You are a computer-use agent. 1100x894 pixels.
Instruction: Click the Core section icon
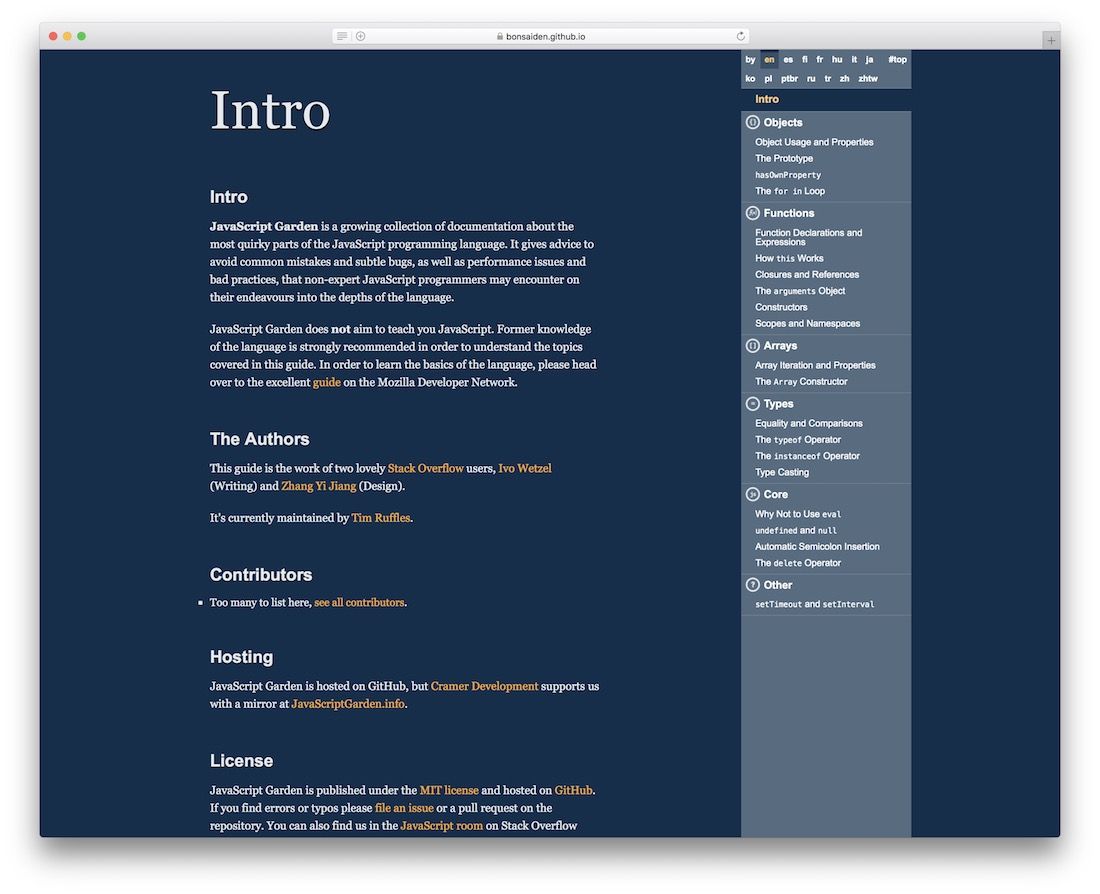752,494
